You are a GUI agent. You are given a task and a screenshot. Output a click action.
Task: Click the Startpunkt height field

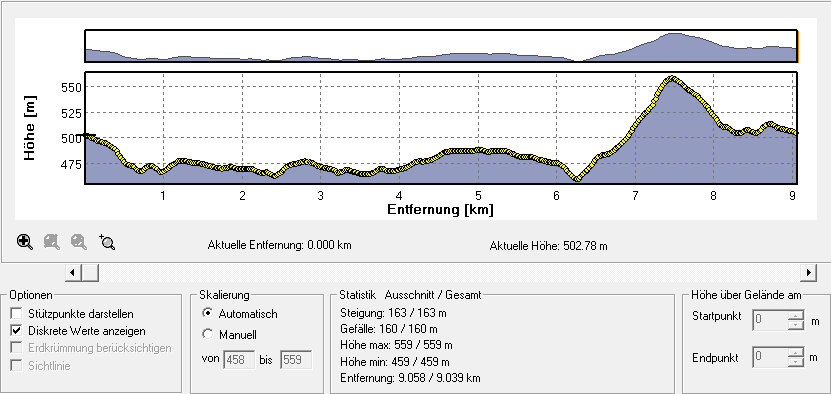tap(770, 320)
